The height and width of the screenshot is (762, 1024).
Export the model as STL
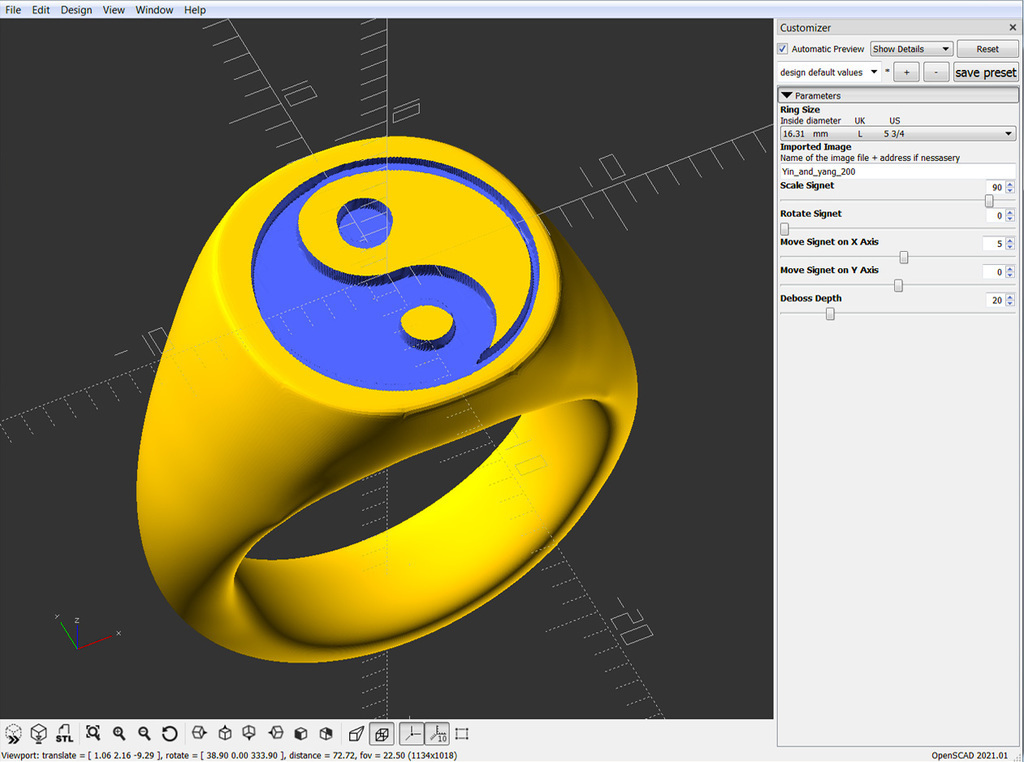click(x=64, y=733)
